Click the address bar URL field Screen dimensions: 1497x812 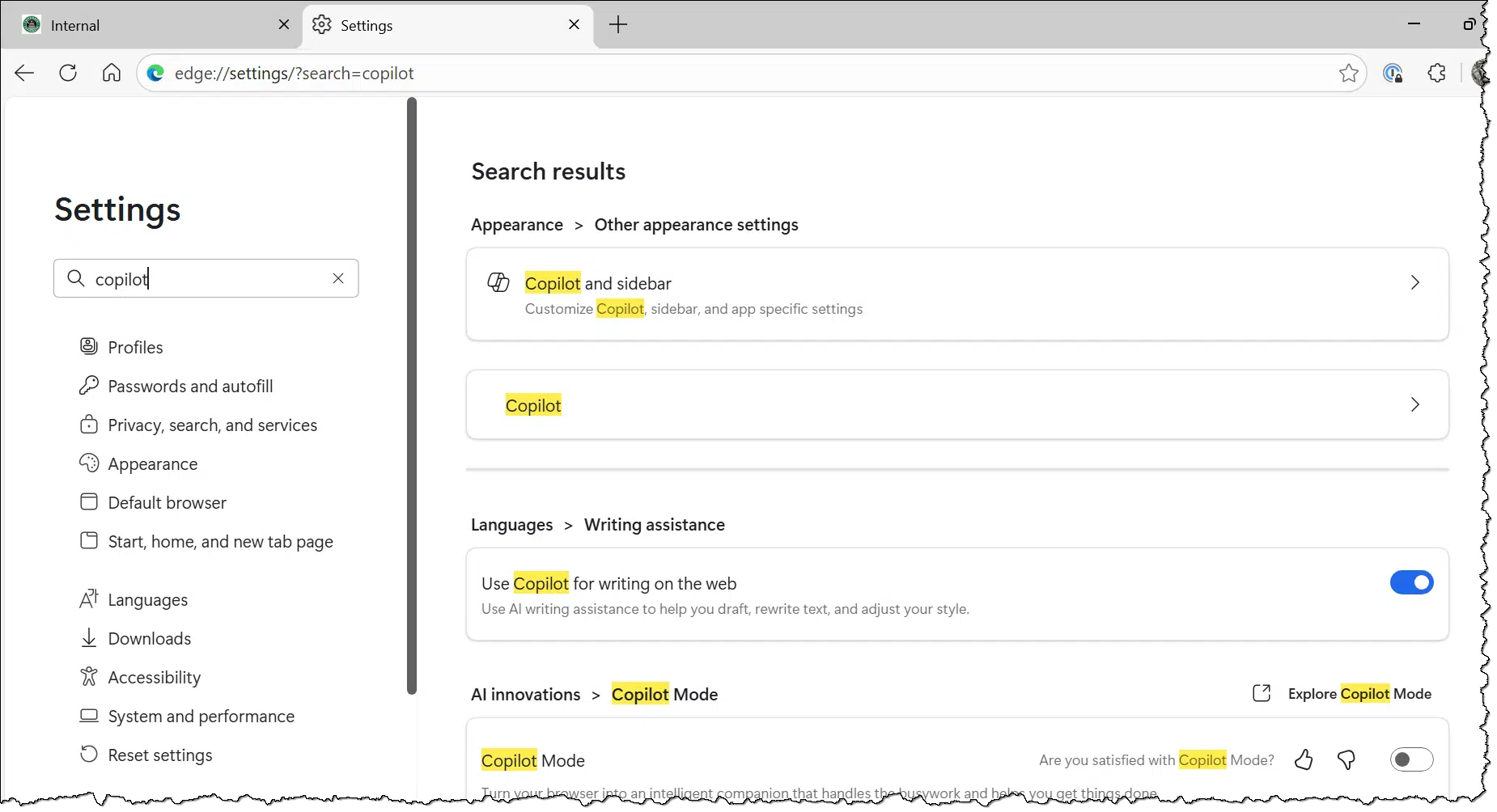click(728, 74)
